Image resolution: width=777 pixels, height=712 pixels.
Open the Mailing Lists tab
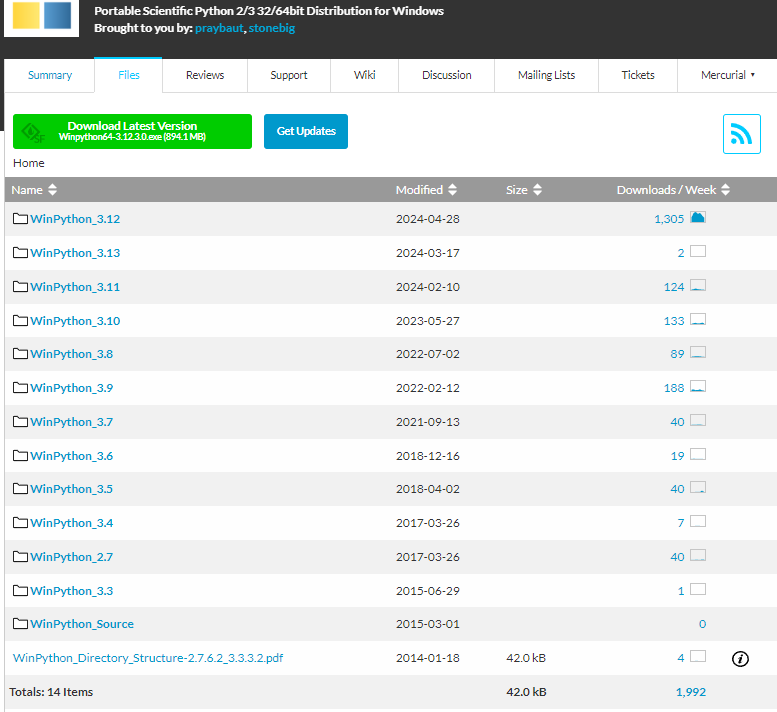point(546,75)
